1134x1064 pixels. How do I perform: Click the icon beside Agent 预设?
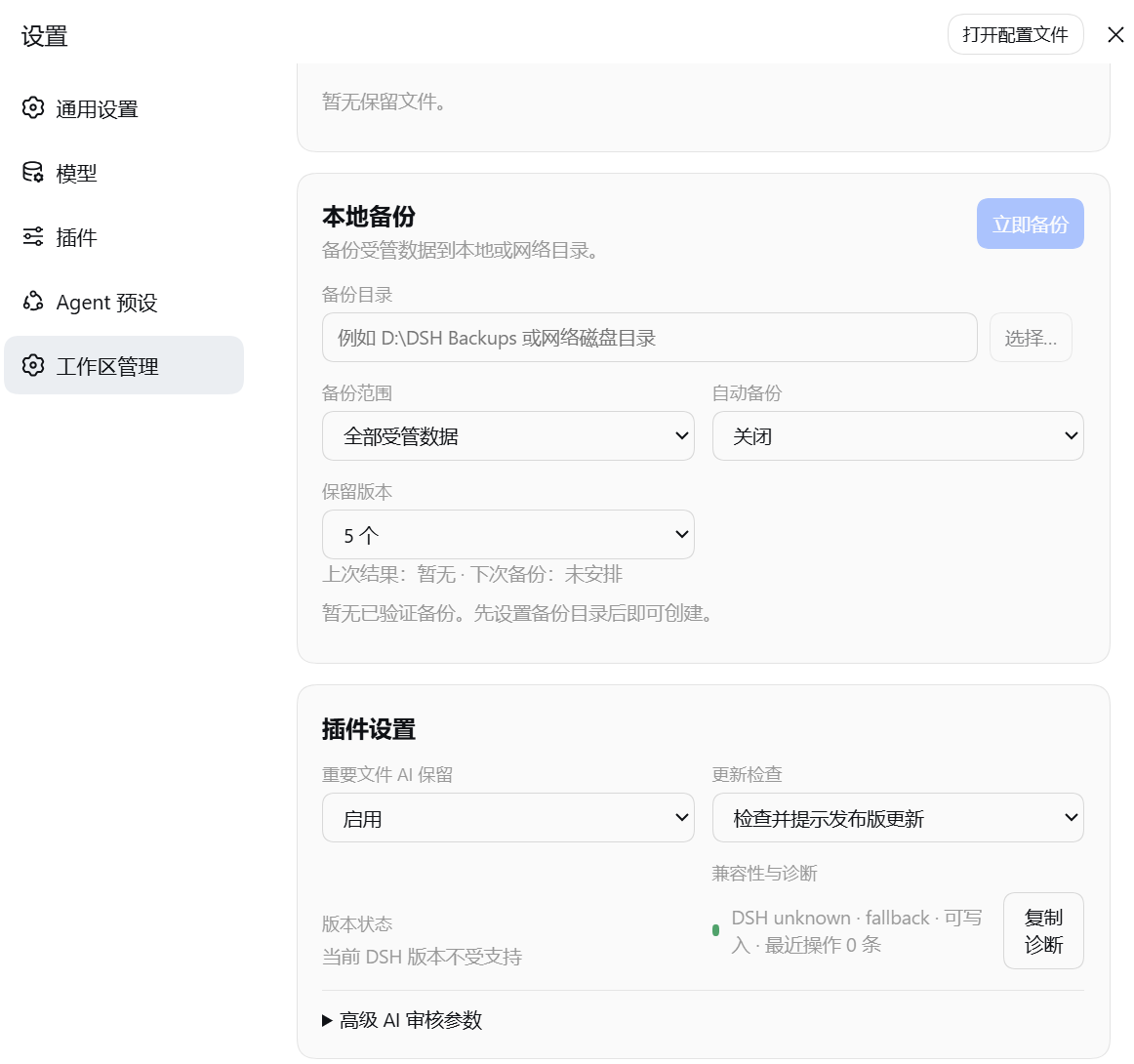[32, 301]
